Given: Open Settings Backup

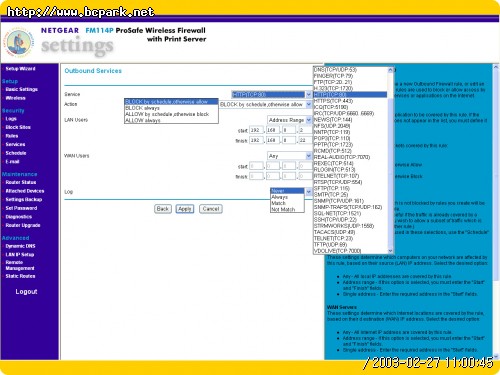Looking at the screenshot, I should tap(24, 199).
